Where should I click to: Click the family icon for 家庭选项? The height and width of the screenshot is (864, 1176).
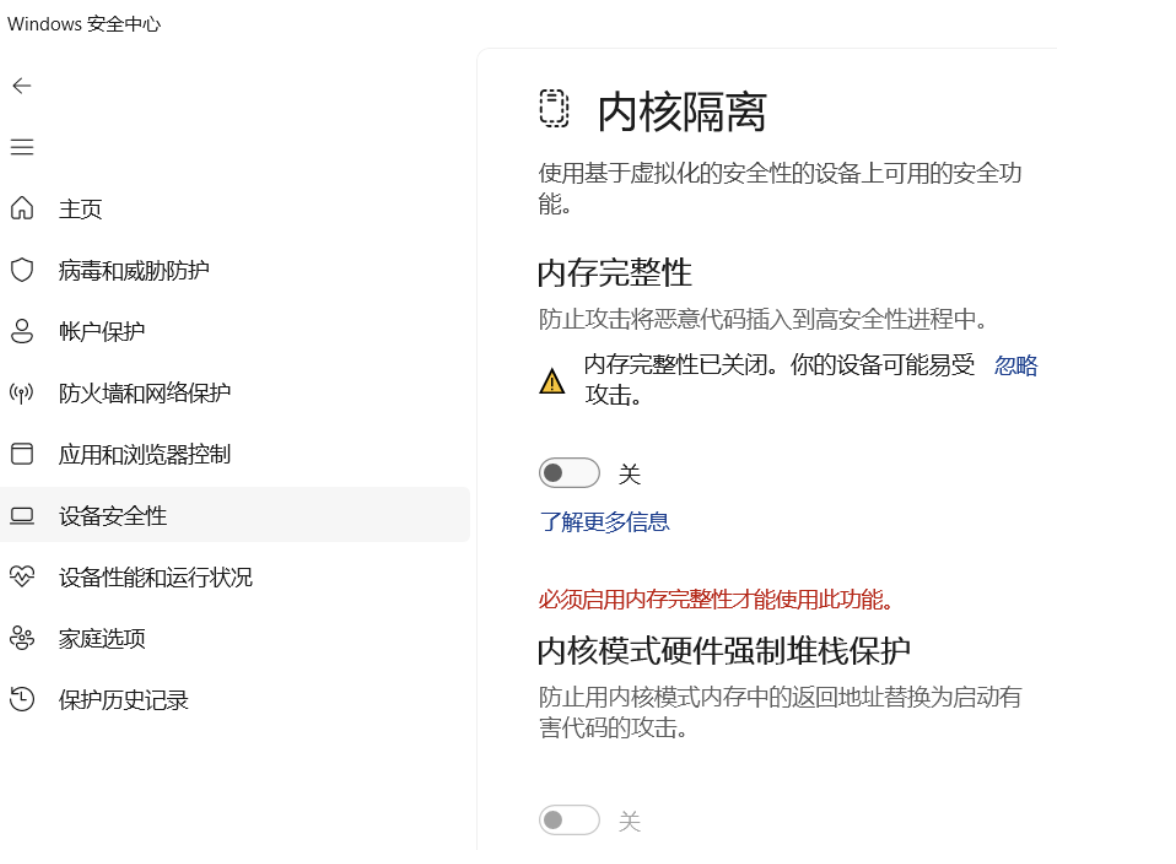tap(22, 638)
